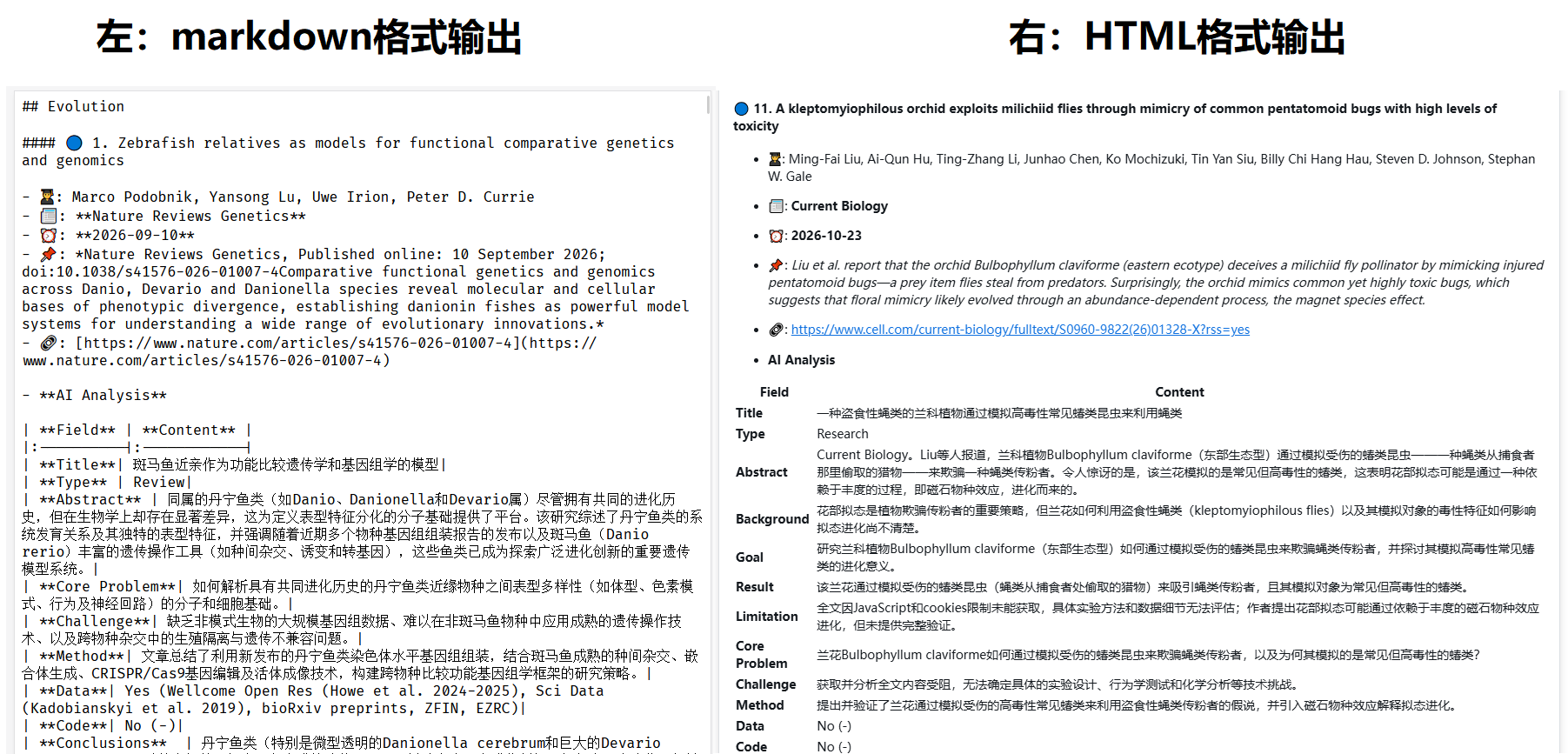Click the link icon before the cell.com URL
The width and height of the screenshot is (1568, 754).
(776, 330)
